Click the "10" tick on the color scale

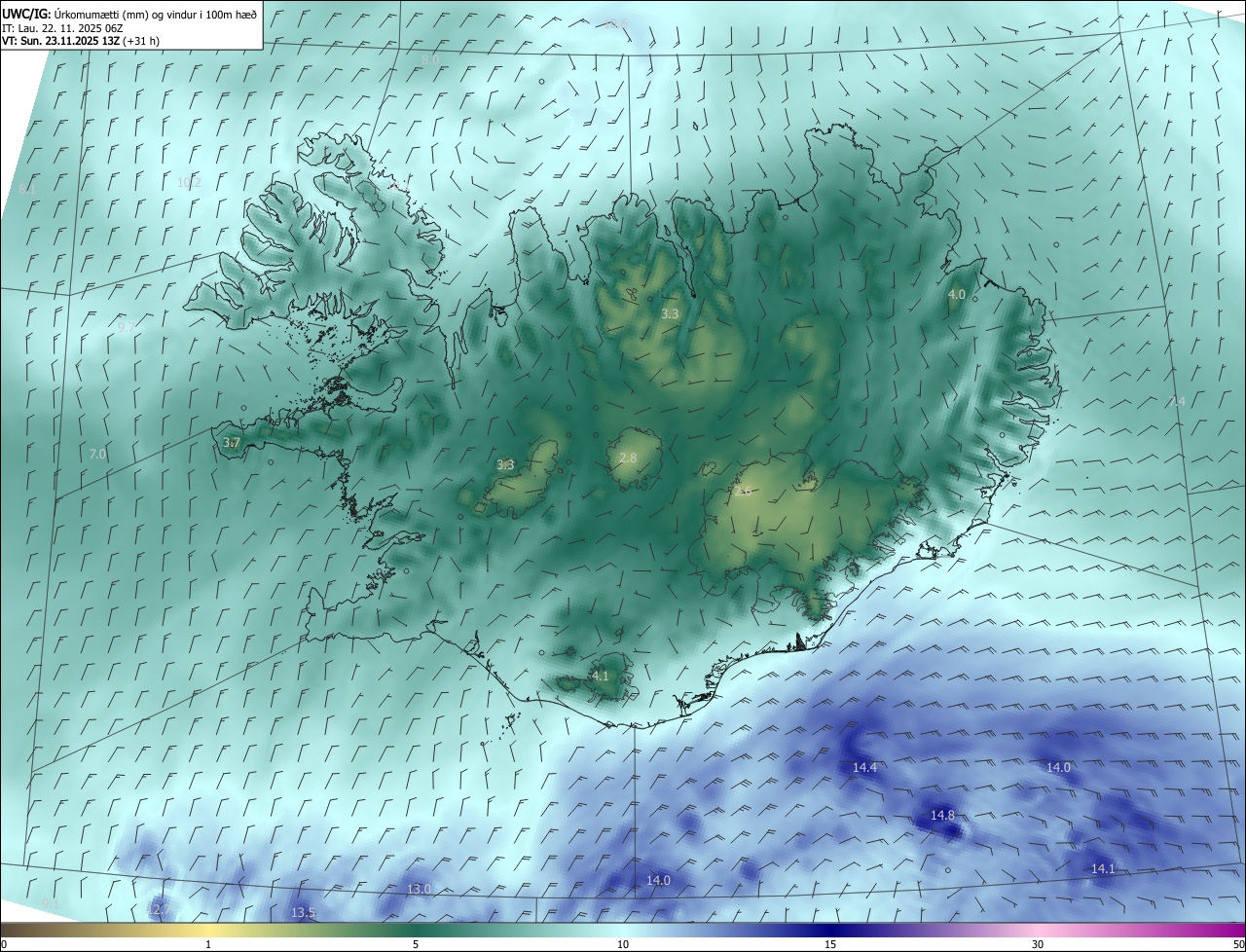click(623, 944)
